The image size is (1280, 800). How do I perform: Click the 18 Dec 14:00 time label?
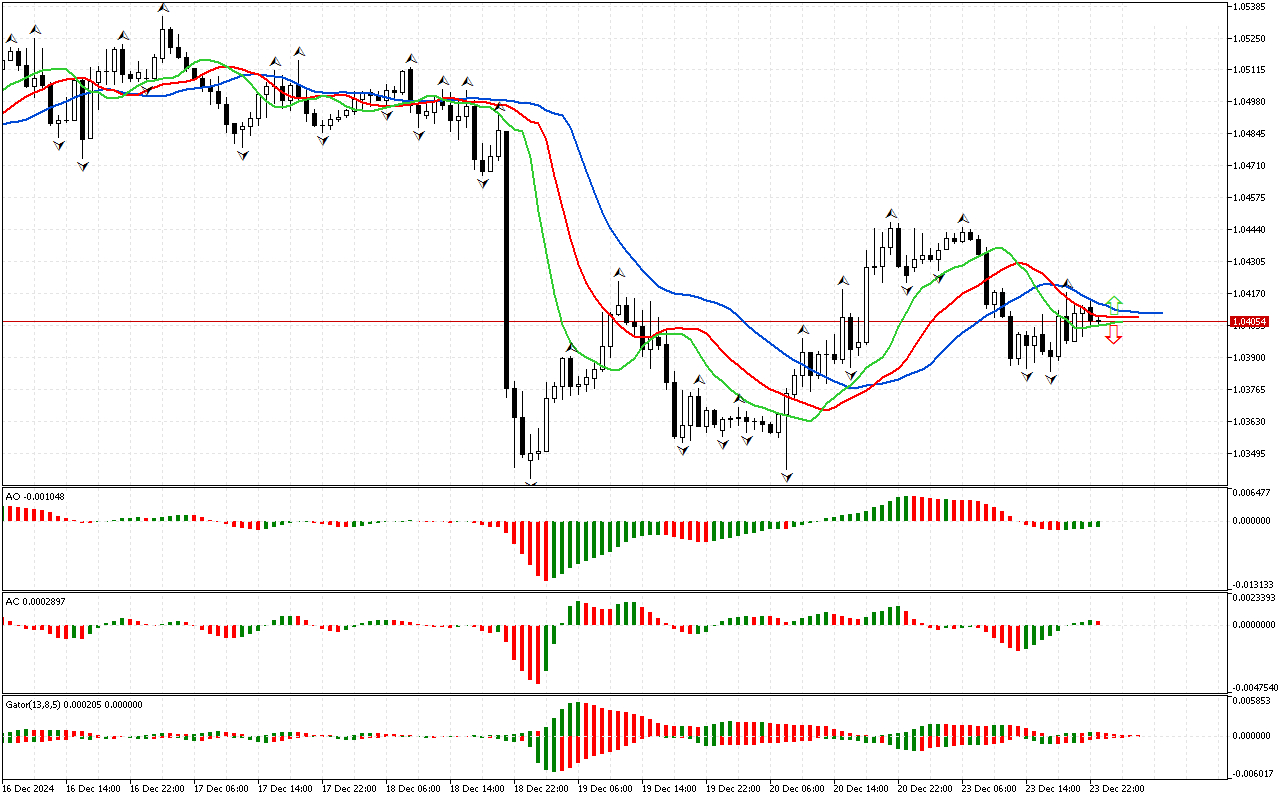[478, 789]
